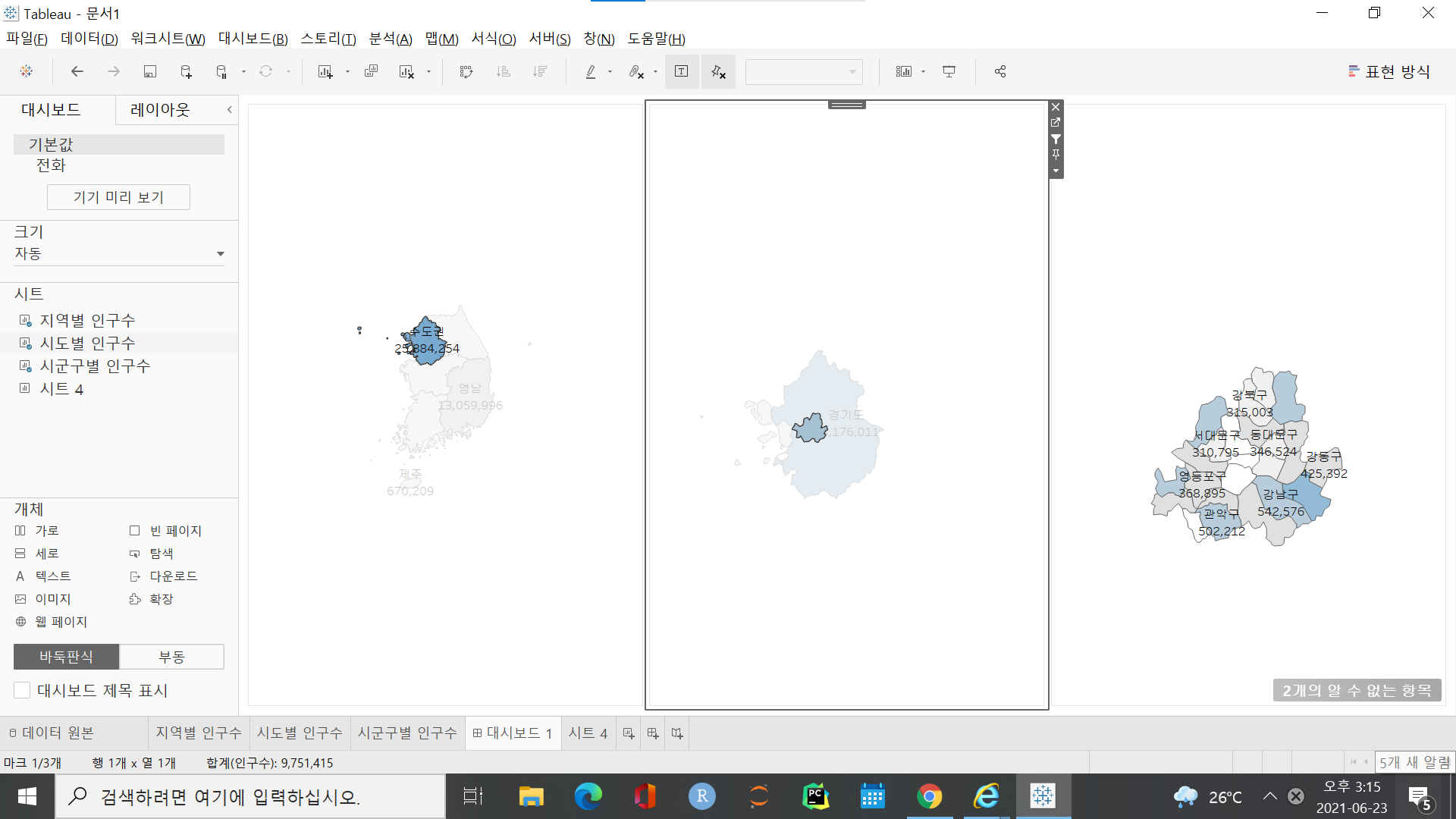1456x819 pixels.
Task: Select 바둑판식 layout mode
Action: 66,657
